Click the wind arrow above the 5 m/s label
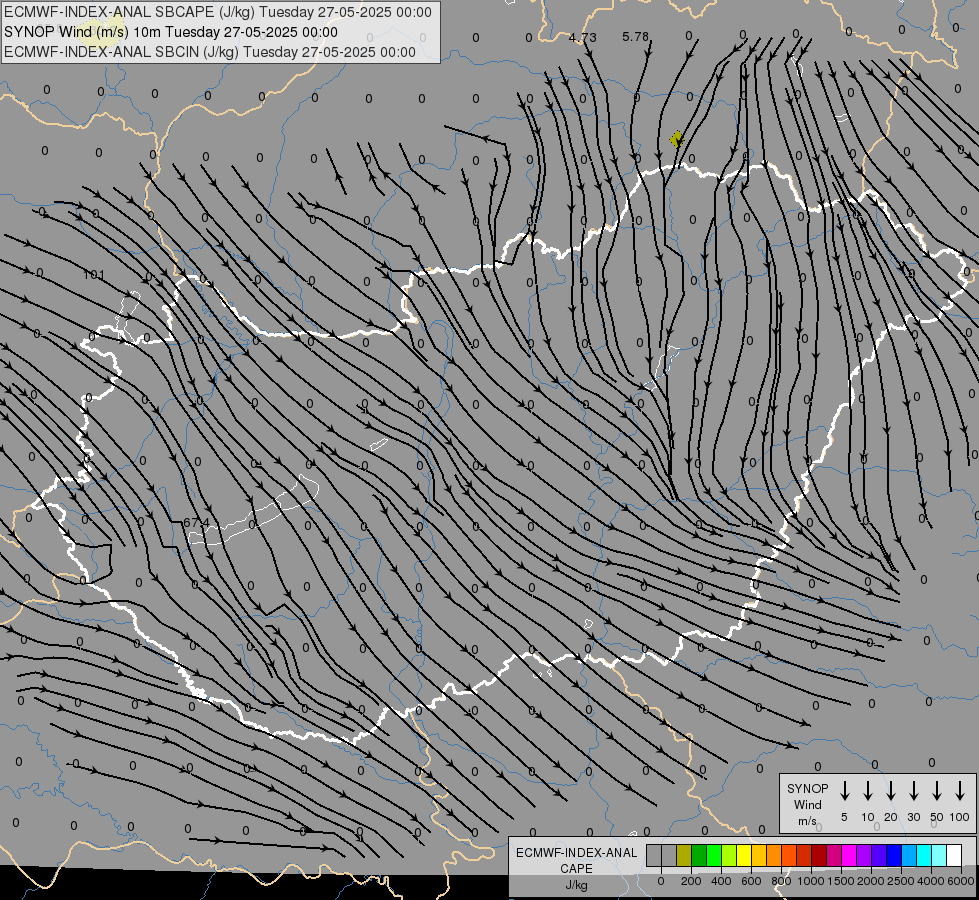 coord(844,791)
